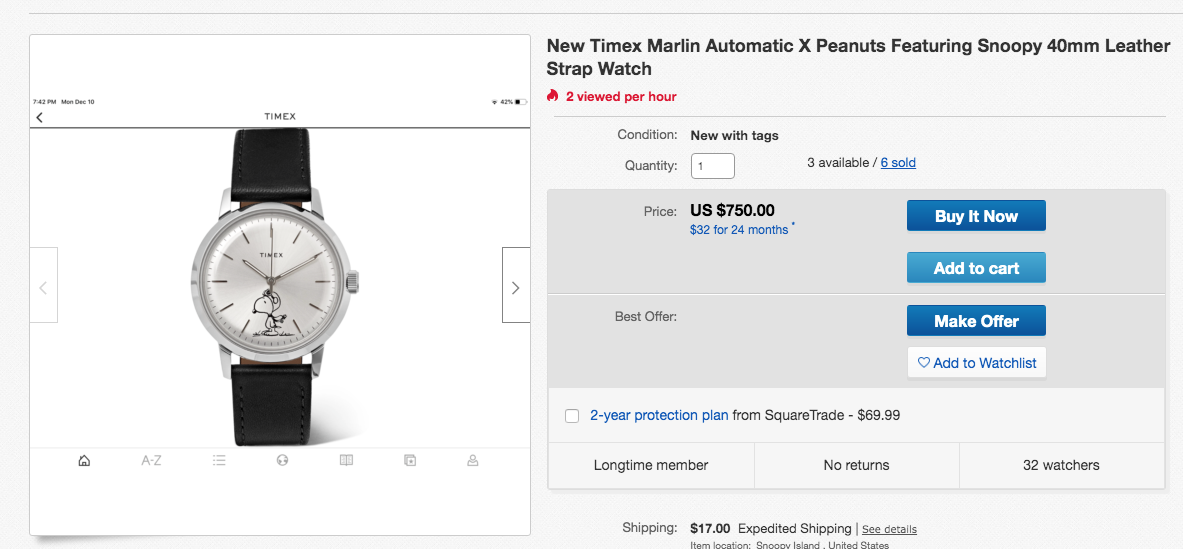This screenshot has height=549, width=1183.
Task: Click the profile person icon
Action: click(x=473, y=461)
